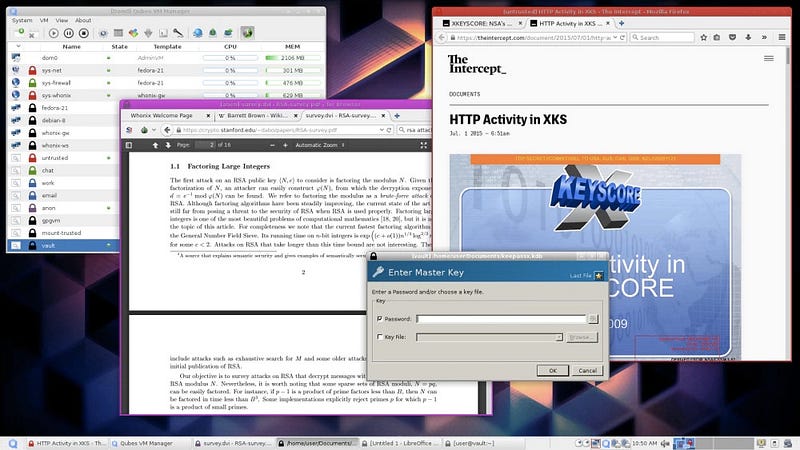800x450 pixels.
Task: Pause the selected VM in Qubes Manager
Action: [69, 33]
